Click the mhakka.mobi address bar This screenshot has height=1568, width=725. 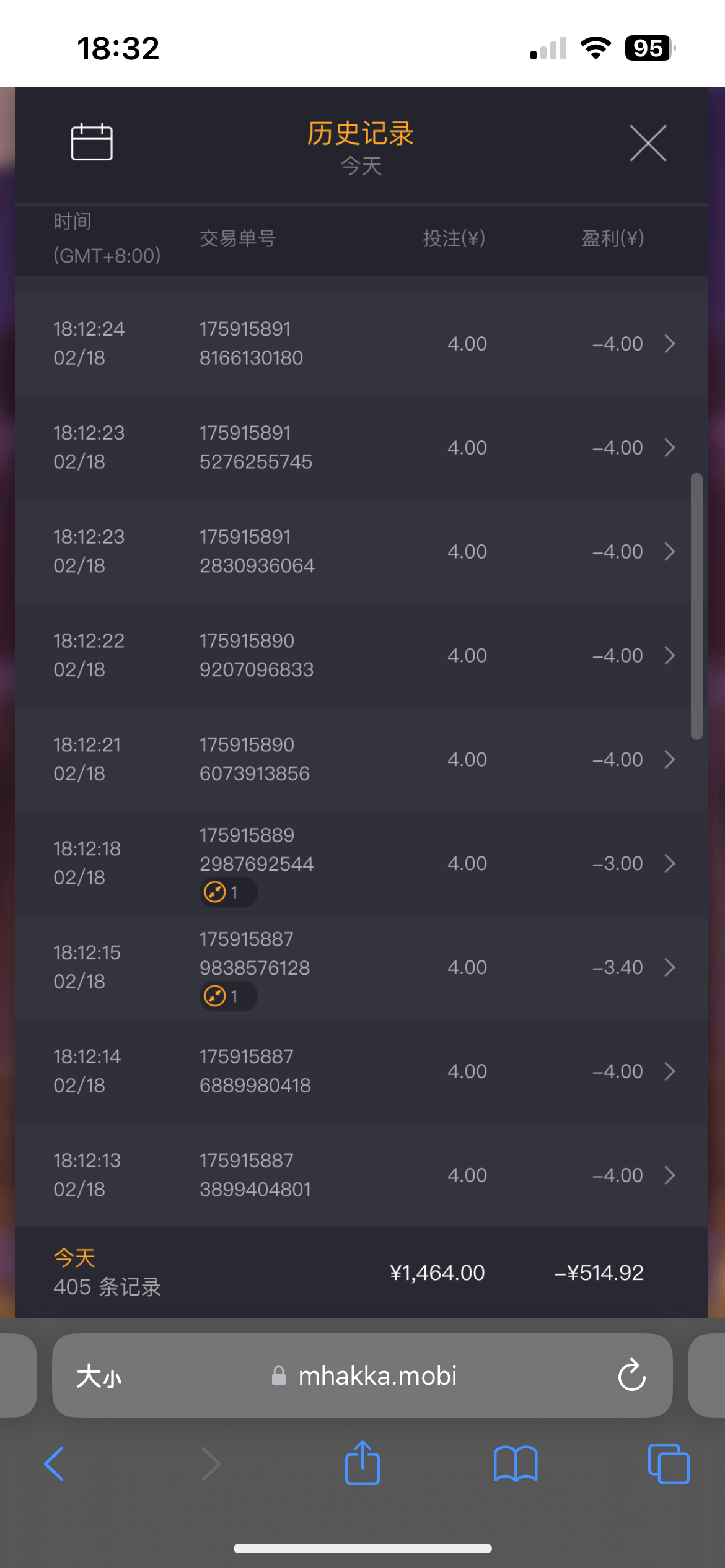[x=377, y=1375]
